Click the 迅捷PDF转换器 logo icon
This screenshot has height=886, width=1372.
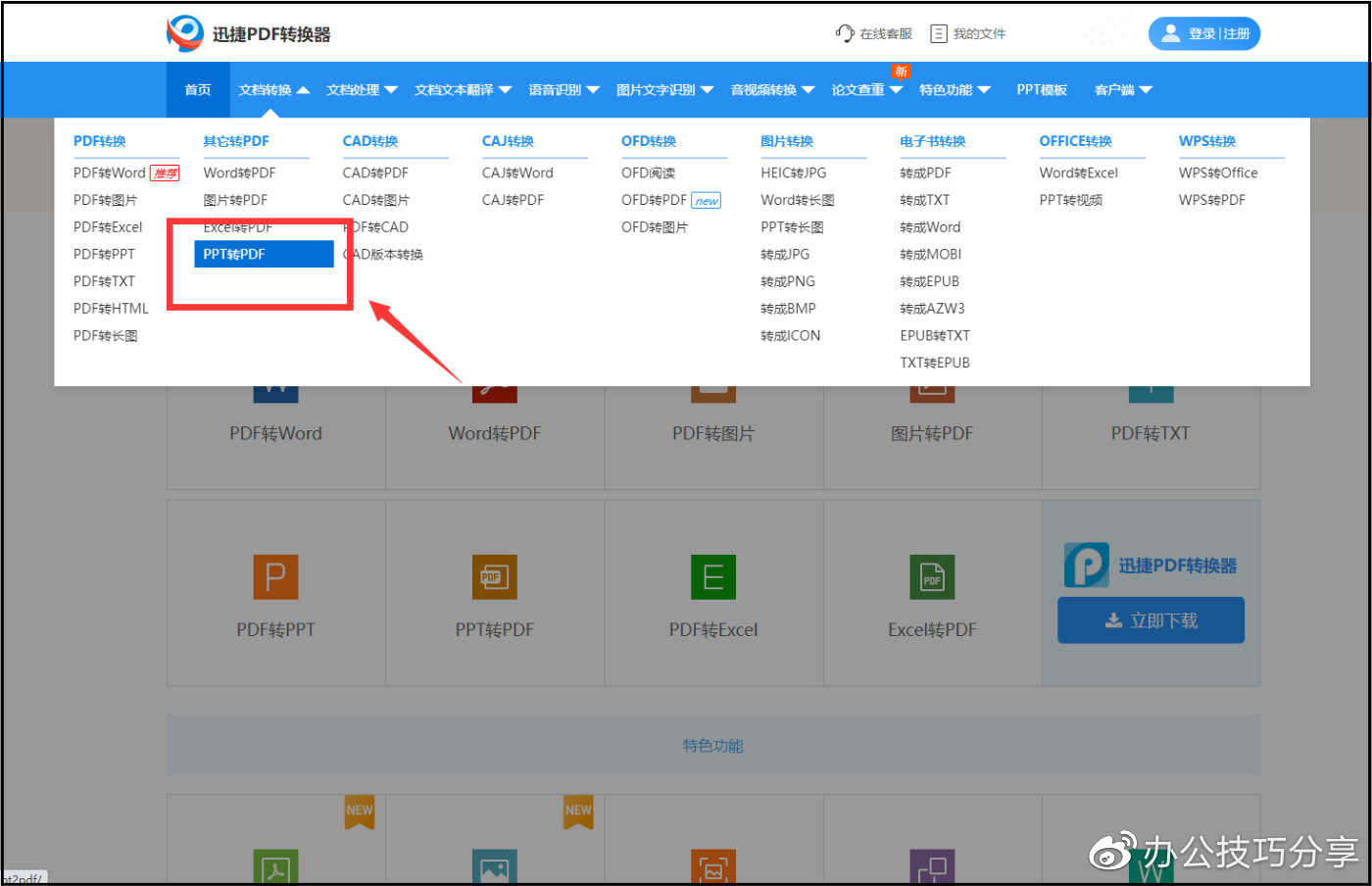(184, 33)
